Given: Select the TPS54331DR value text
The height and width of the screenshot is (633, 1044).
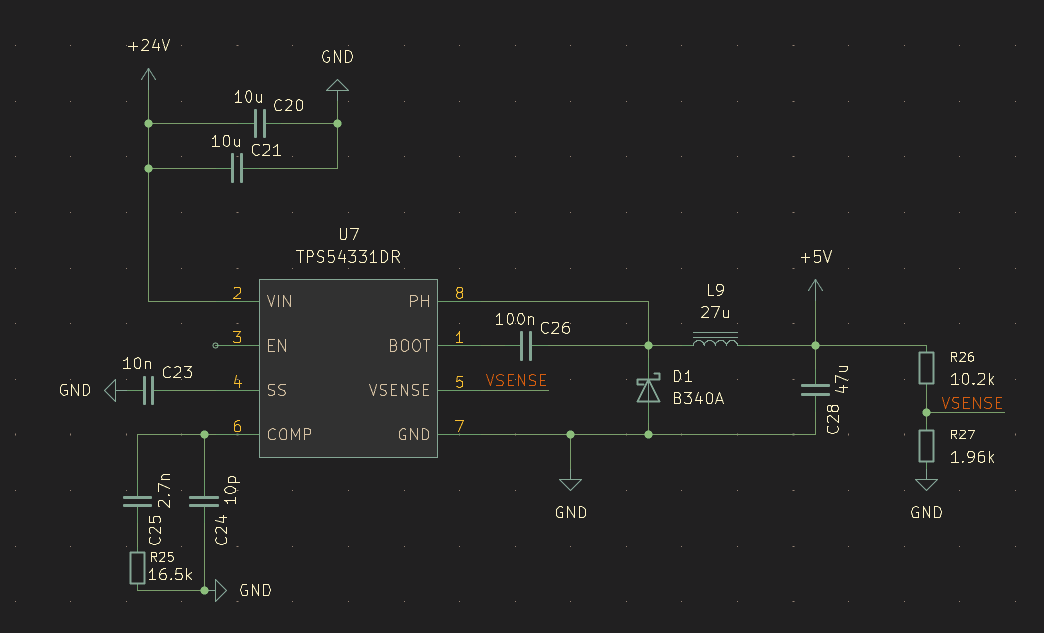Looking at the screenshot, I should (x=348, y=257).
